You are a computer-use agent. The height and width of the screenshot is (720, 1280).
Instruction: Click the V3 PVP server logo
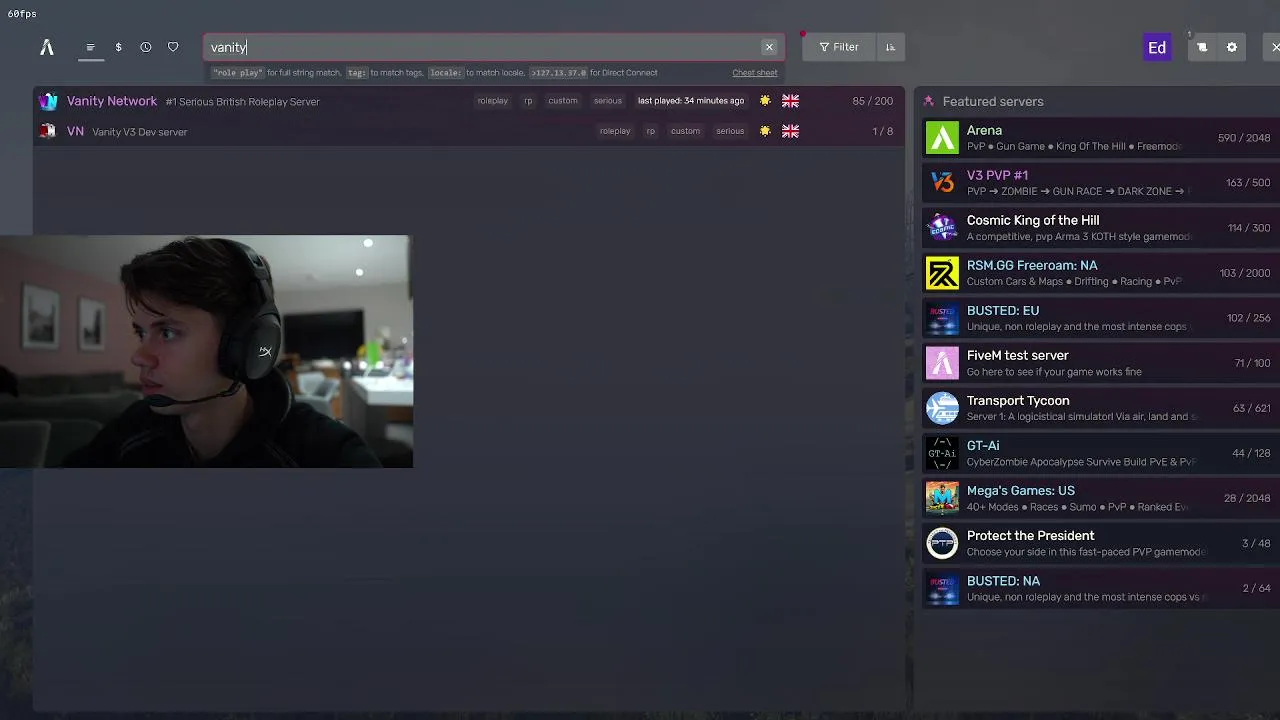[942, 183]
